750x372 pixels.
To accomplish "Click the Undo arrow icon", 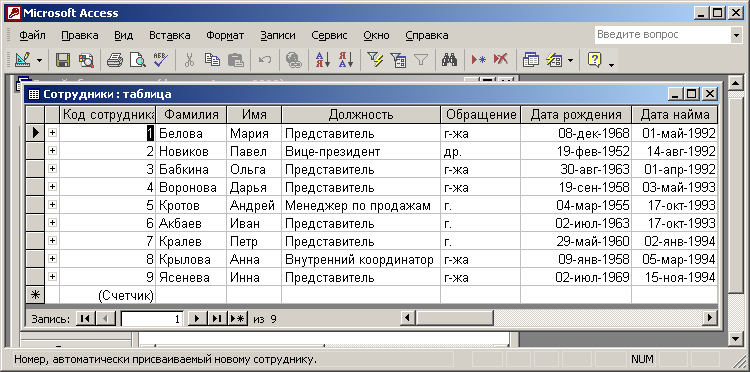I will (x=265, y=60).
